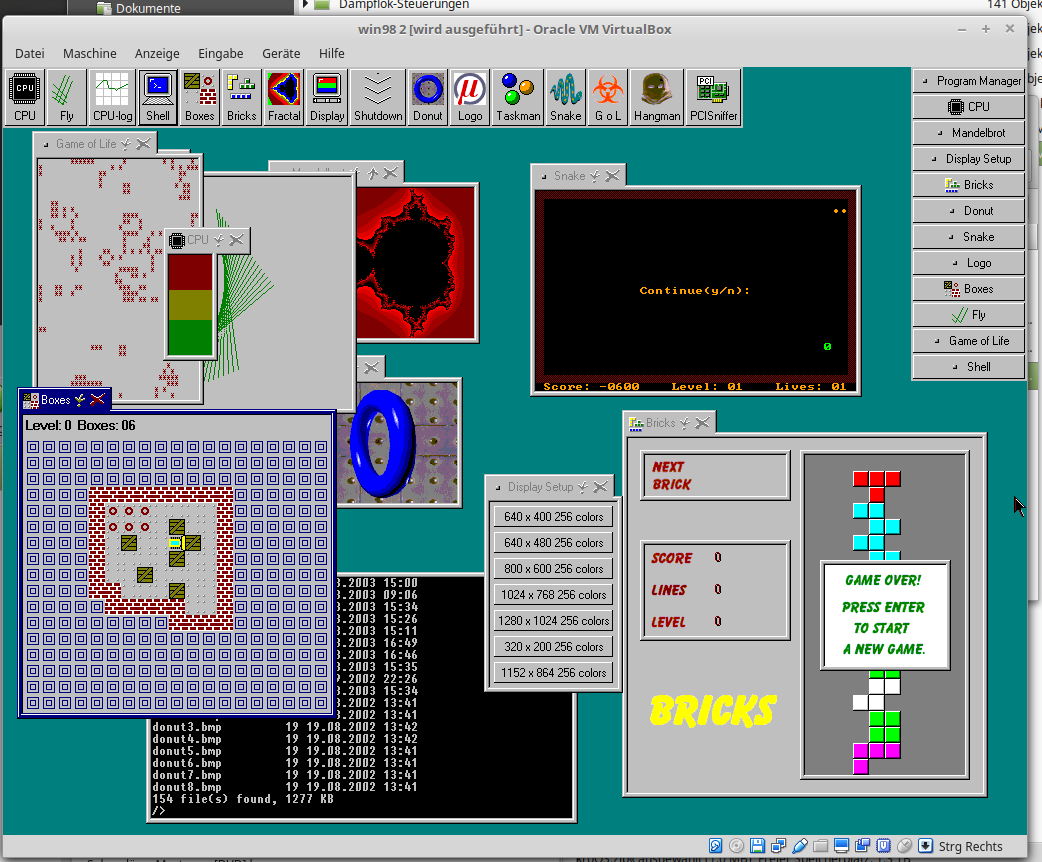Open the G o L biohazard icon
This screenshot has width=1042, height=862.
coord(608,97)
